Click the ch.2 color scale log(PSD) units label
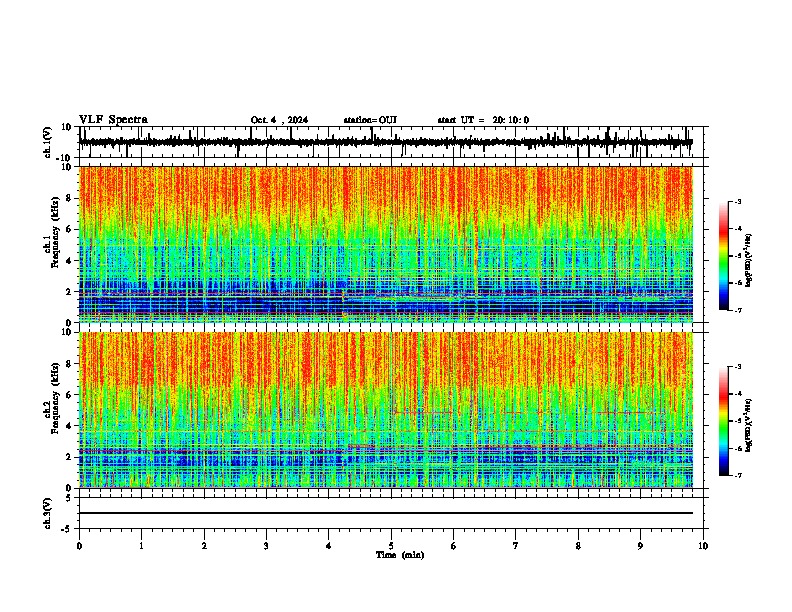The height and width of the screenshot is (612, 792). (x=748, y=426)
